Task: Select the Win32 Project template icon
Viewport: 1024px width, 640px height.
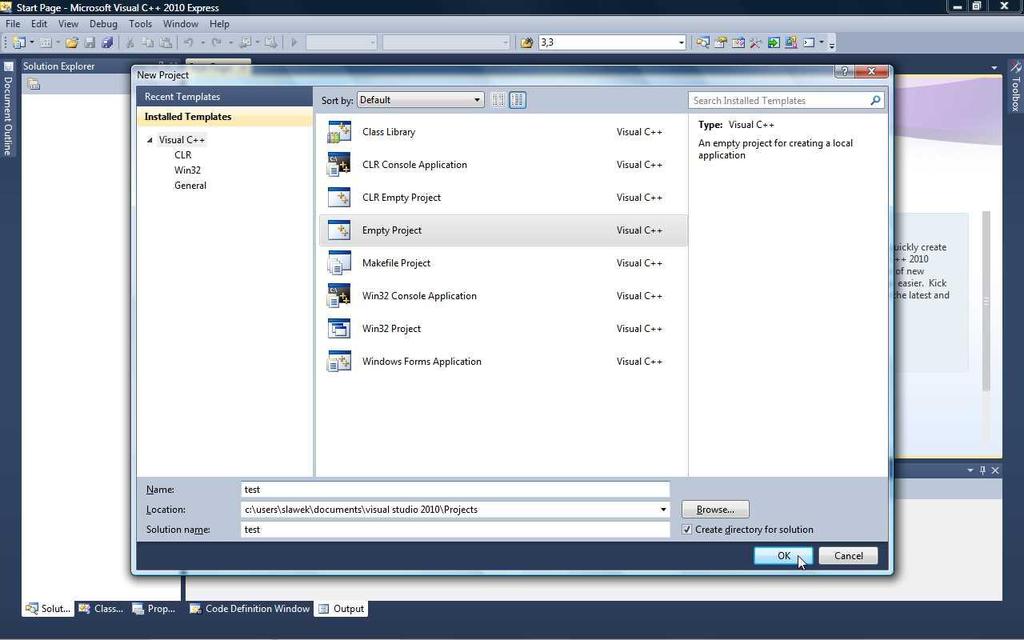Action: 339,328
